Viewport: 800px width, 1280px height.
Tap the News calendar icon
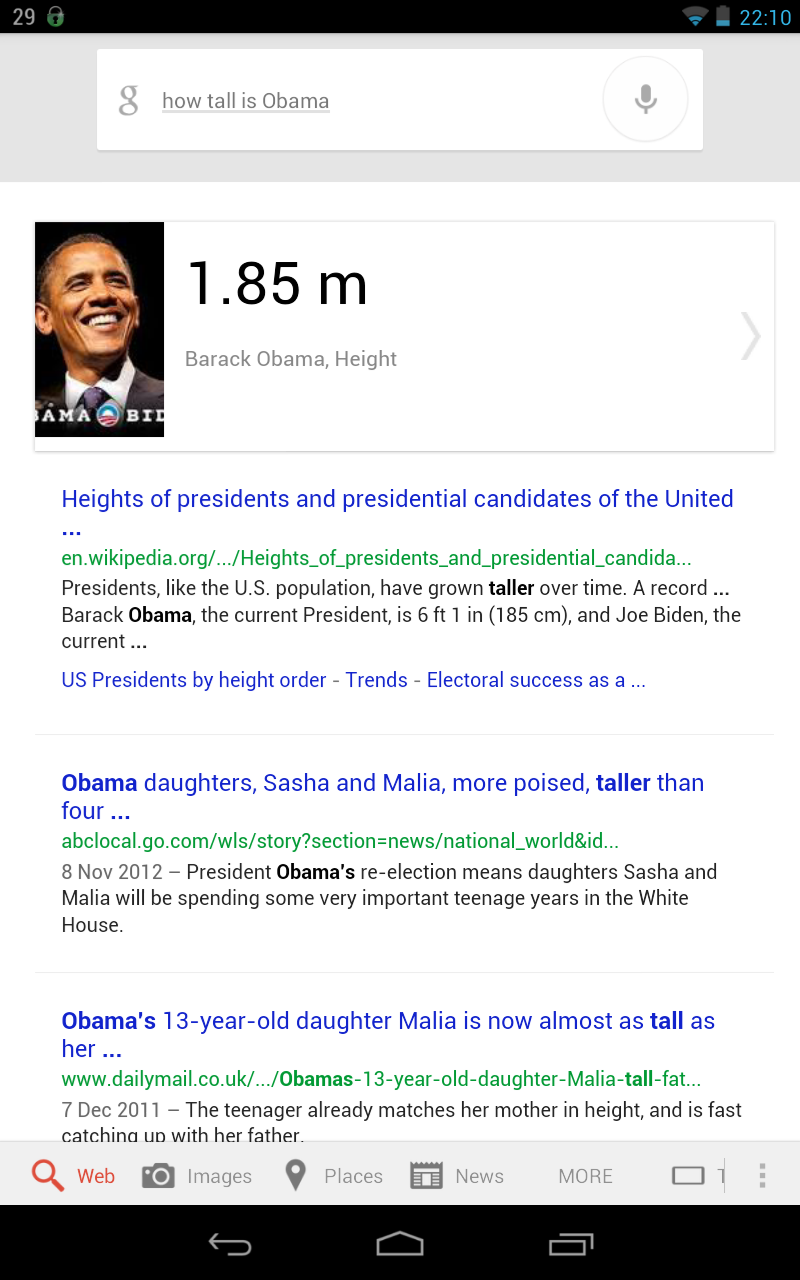tap(426, 1176)
